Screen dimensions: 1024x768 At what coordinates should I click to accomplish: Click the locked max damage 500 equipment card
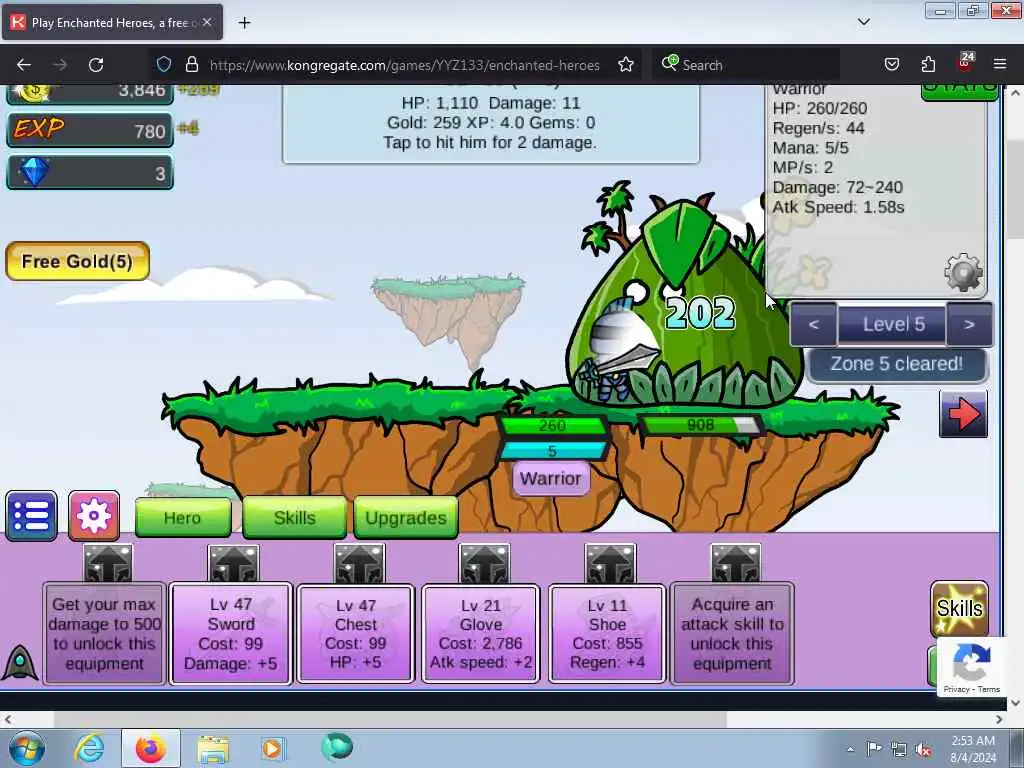coord(104,633)
